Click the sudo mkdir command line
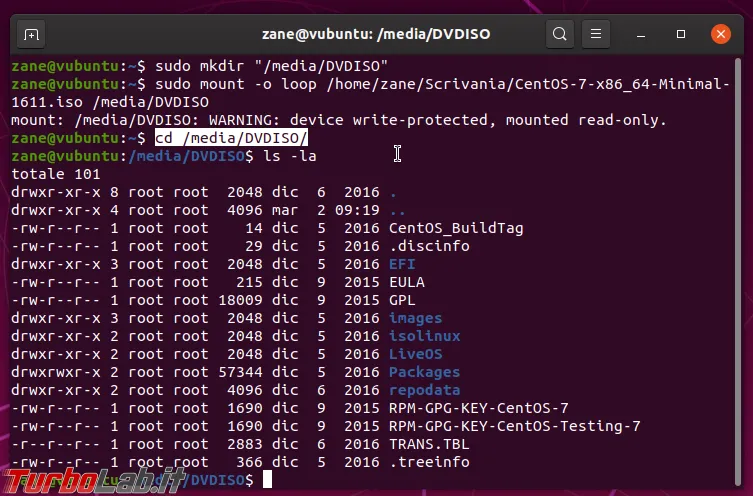Viewport: 753px width, 496px height. tap(271, 66)
